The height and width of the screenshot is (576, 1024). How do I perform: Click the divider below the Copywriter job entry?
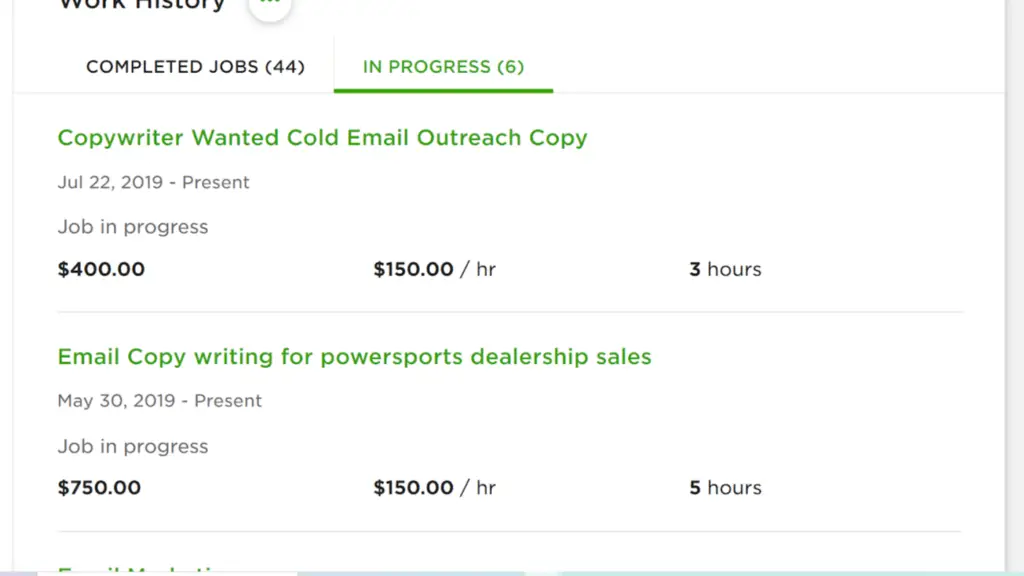(510, 312)
